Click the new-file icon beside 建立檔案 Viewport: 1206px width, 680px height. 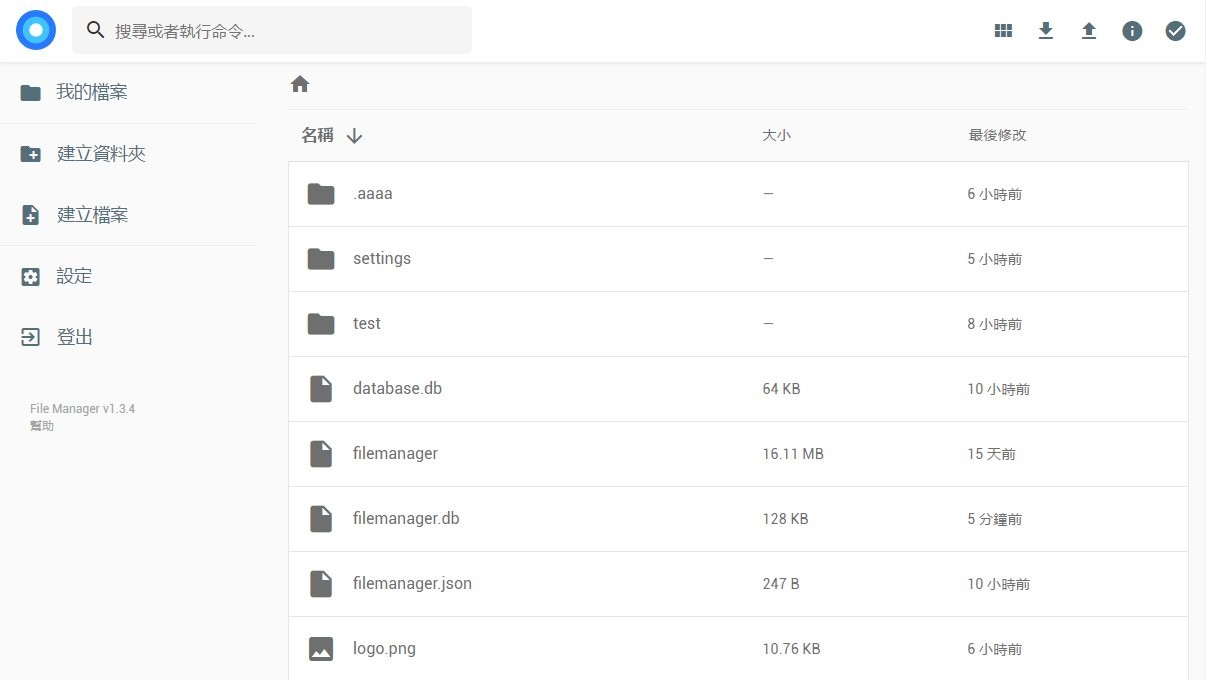click(x=31, y=215)
